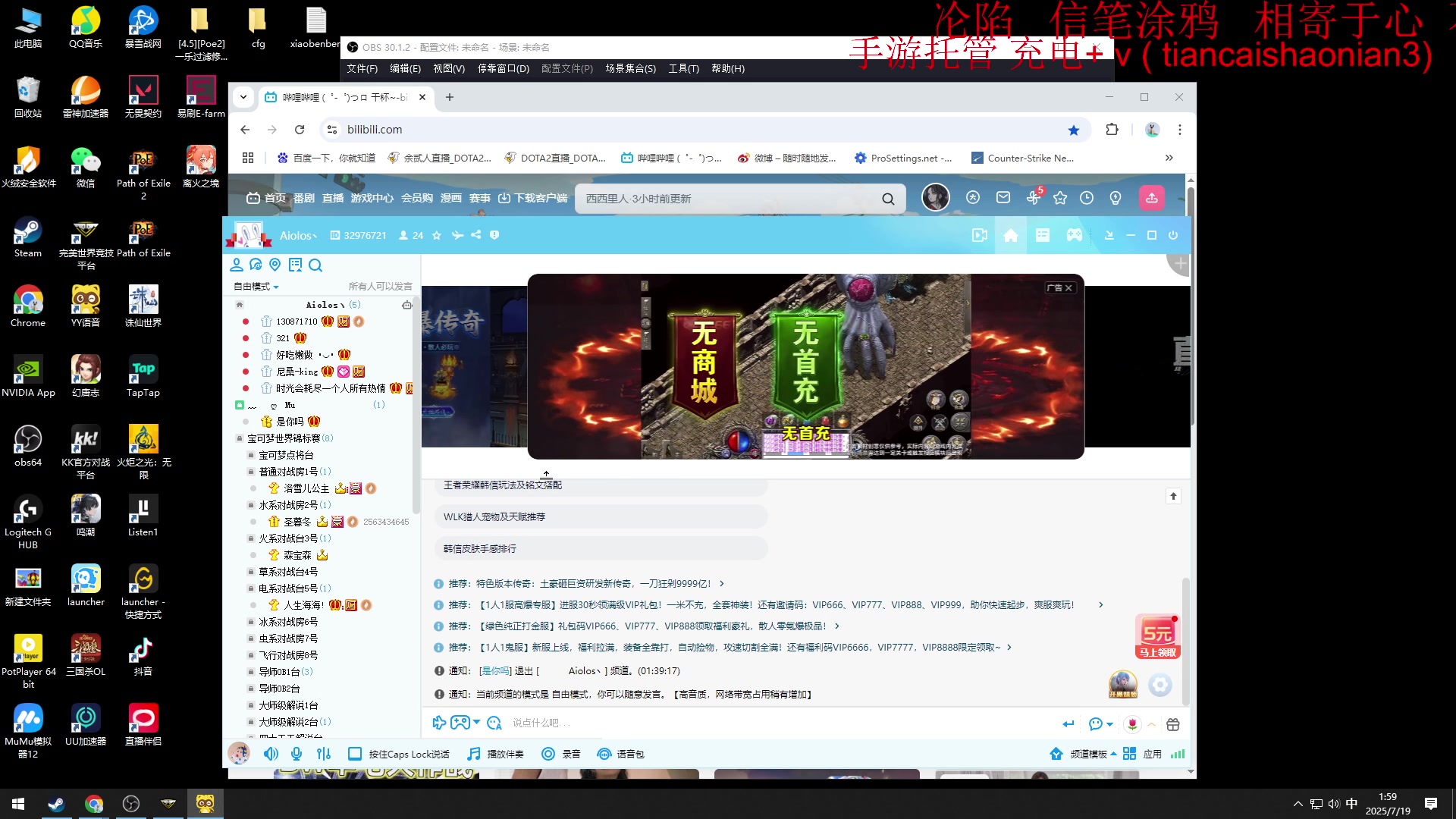The image size is (1456, 819).
Task: Open the 自由模式 mode dropdown
Action: pyautogui.click(x=254, y=287)
